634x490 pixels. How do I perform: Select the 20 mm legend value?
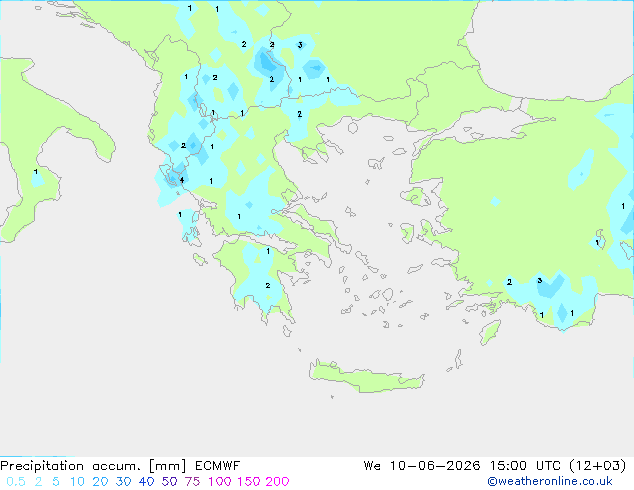(x=100, y=482)
